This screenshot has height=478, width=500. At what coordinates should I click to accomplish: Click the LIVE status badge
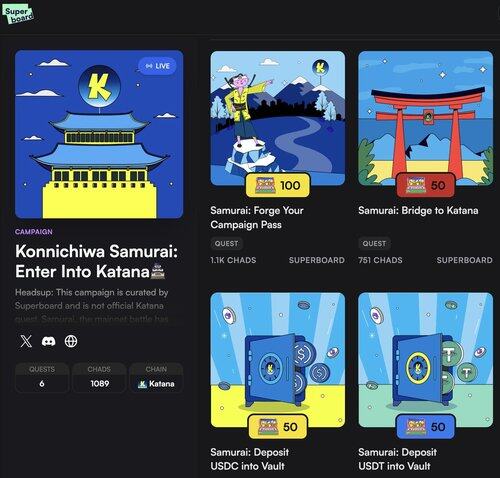point(157,66)
